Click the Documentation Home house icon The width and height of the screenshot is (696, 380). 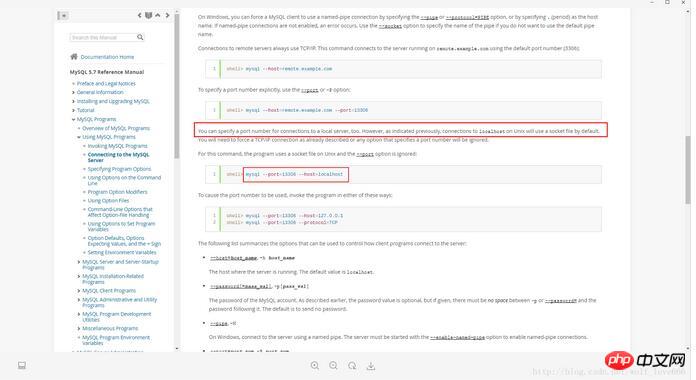click(74, 56)
